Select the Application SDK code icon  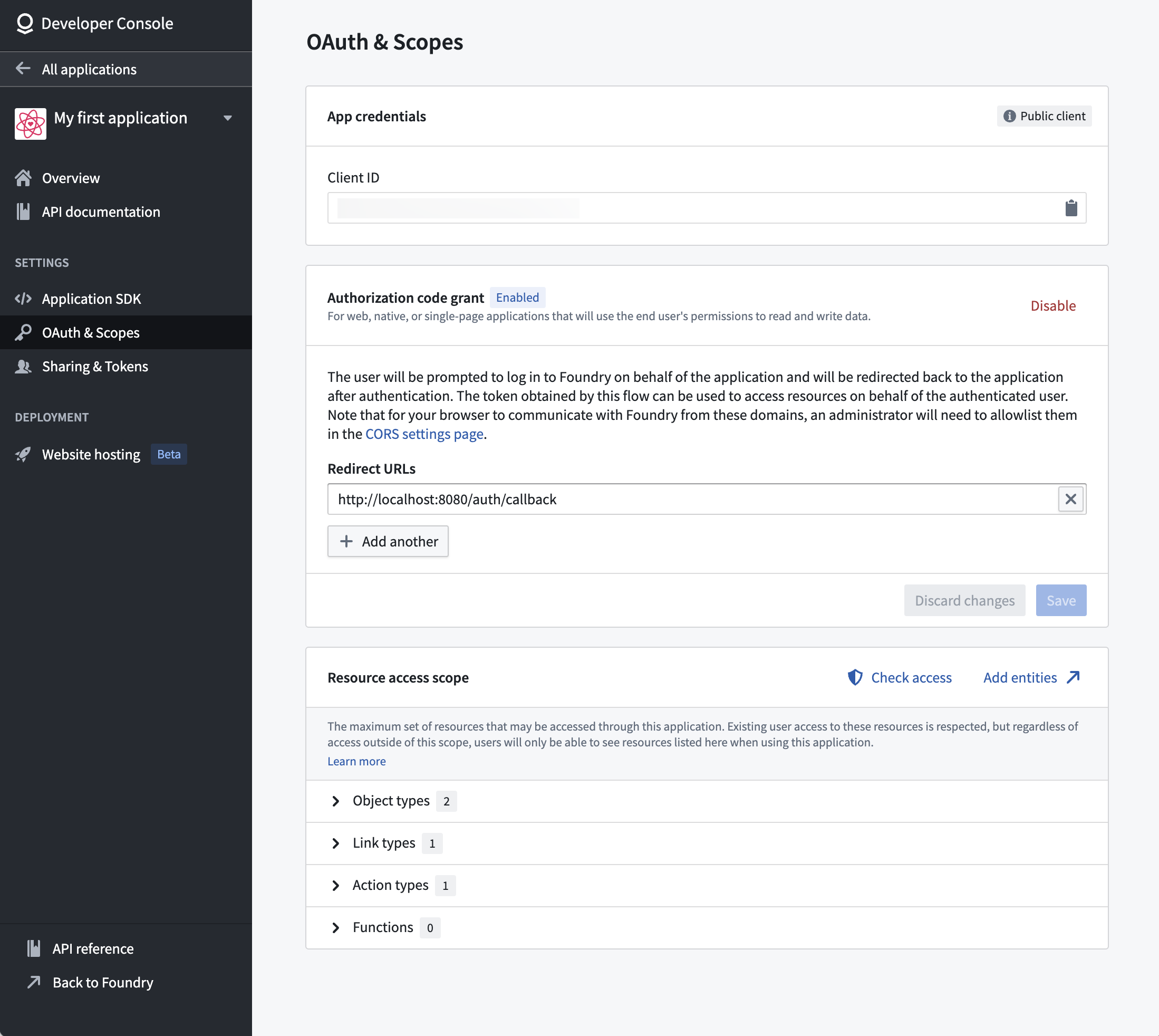pos(23,298)
